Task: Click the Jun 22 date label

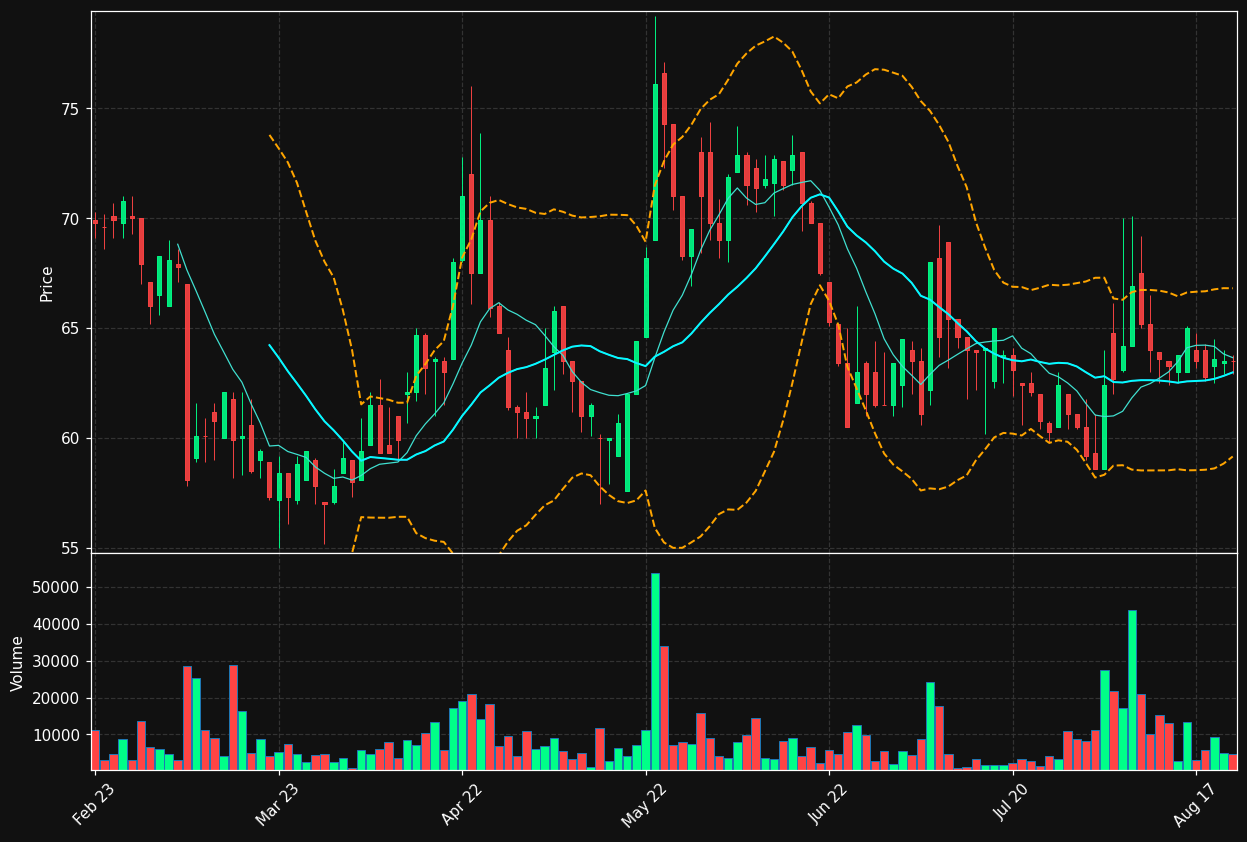Action: point(828,805)
